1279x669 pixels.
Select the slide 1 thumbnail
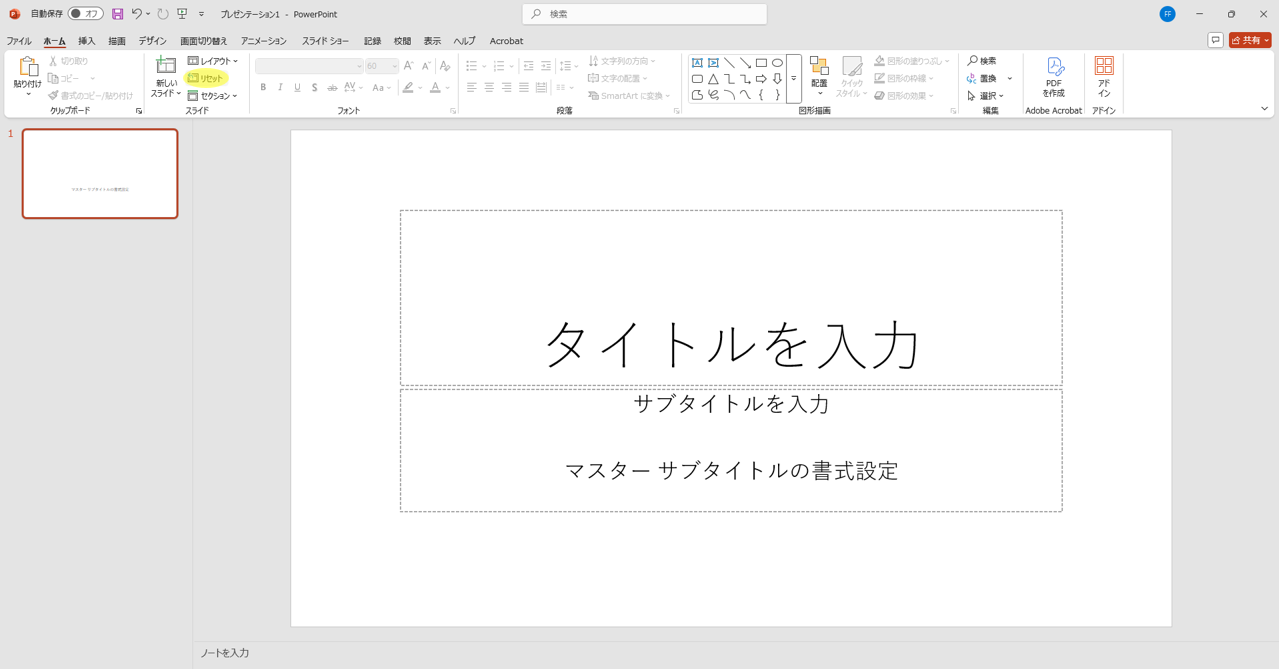100,173
